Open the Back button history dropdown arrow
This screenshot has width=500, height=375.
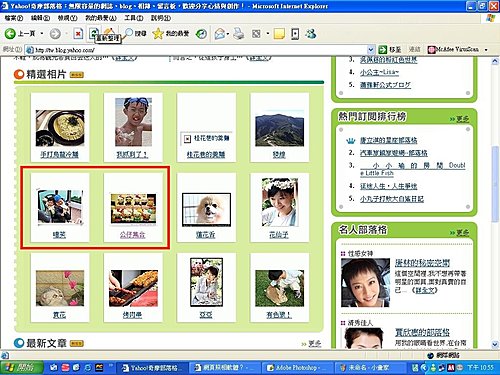[42, 34]
